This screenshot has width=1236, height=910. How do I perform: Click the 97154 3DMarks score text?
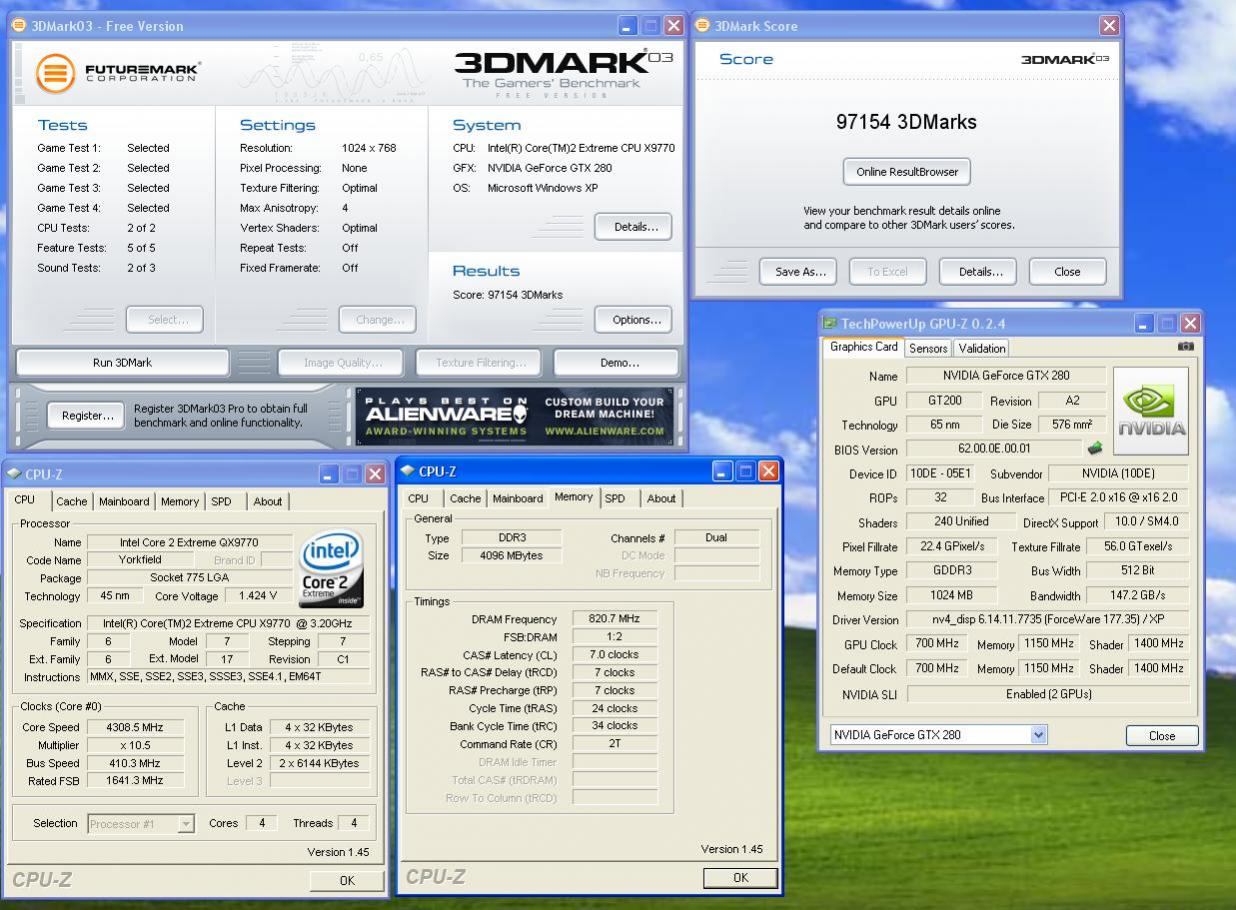[906, 122]
